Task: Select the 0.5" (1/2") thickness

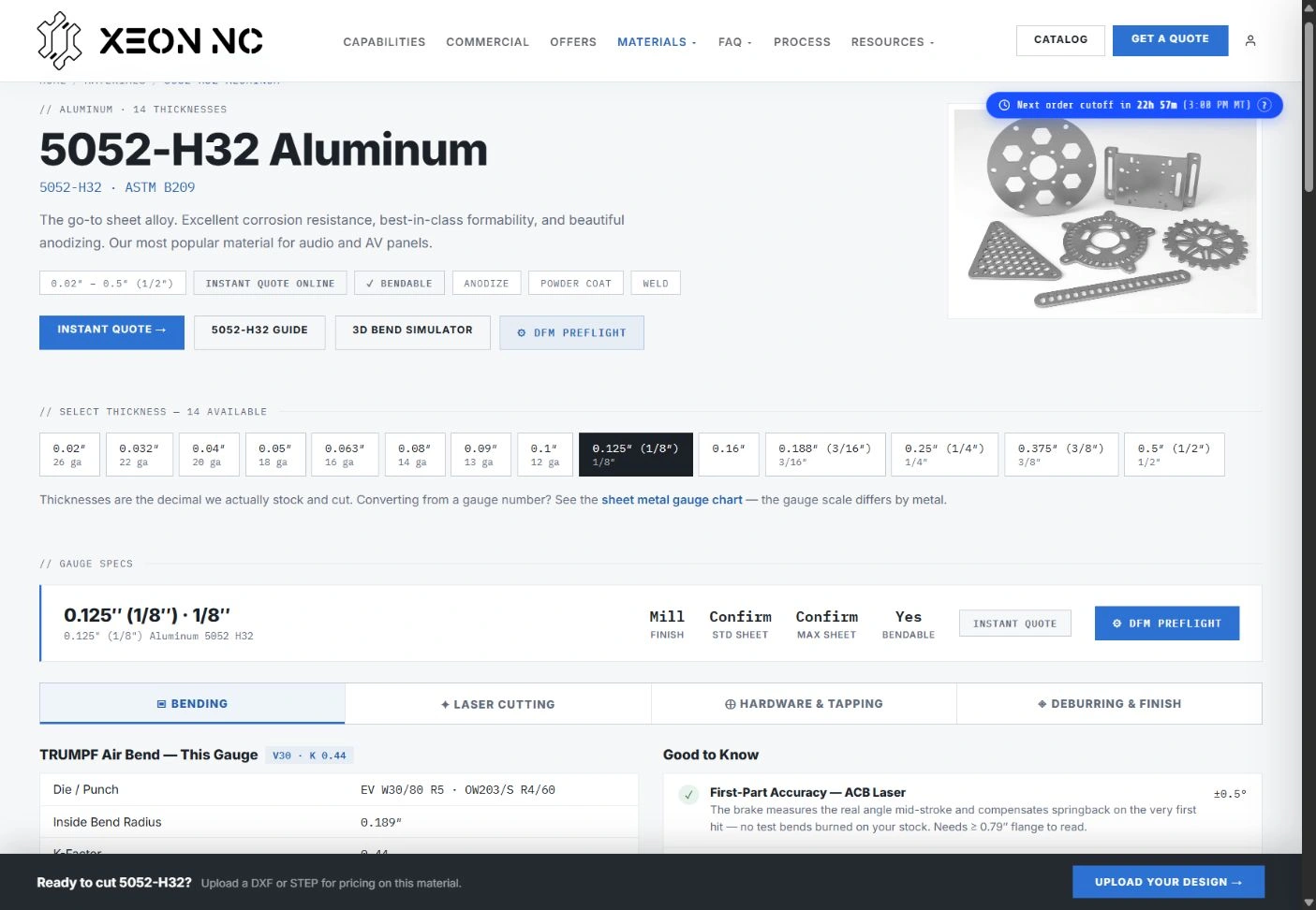Action: click(x=1175, y=455)
